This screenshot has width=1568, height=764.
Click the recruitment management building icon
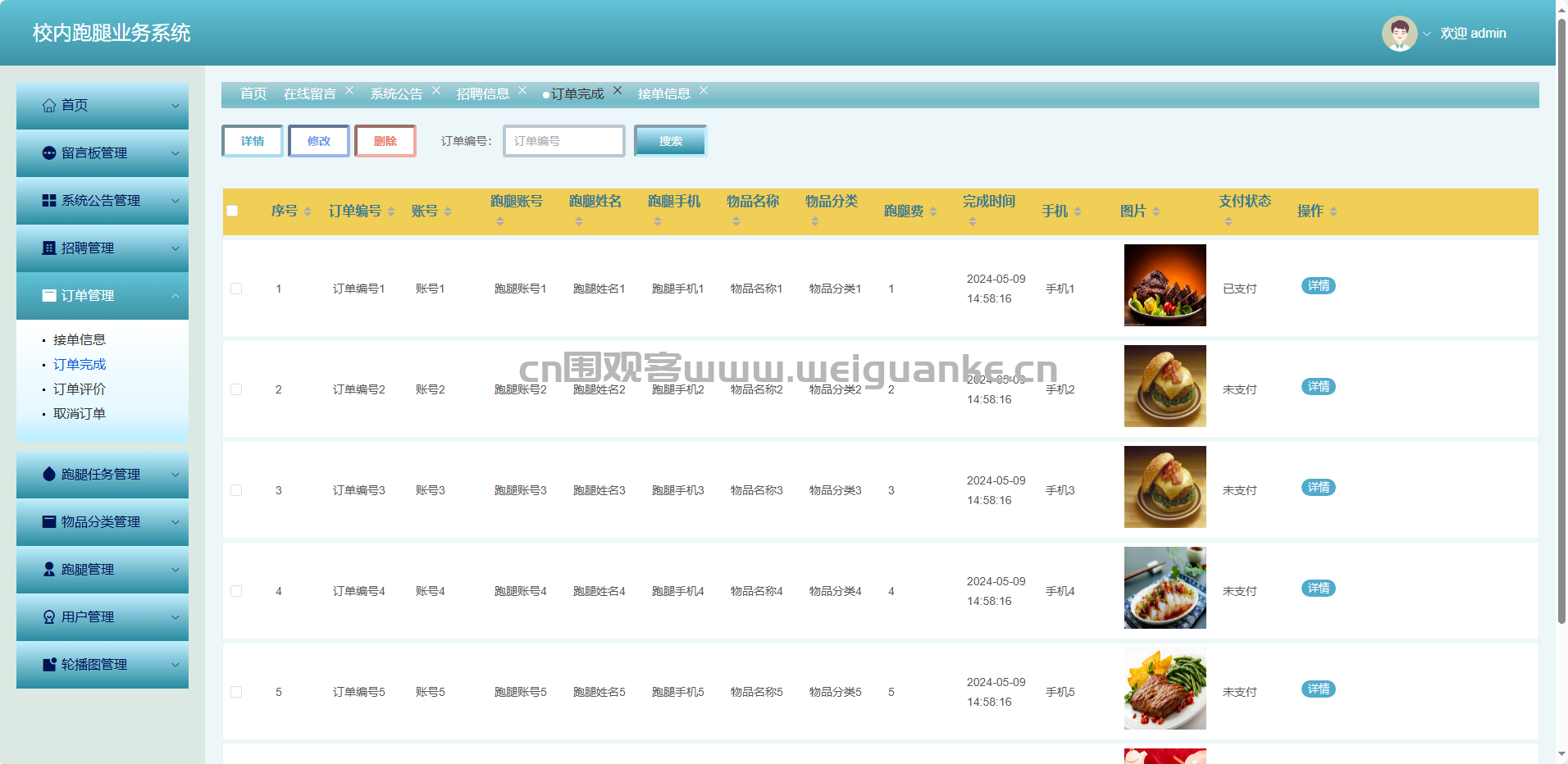[x=49, y=248]
